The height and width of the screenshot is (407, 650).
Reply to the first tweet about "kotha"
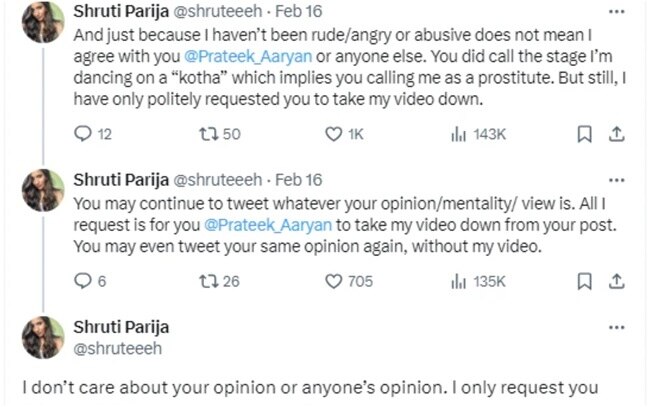(x=84, y=133)
